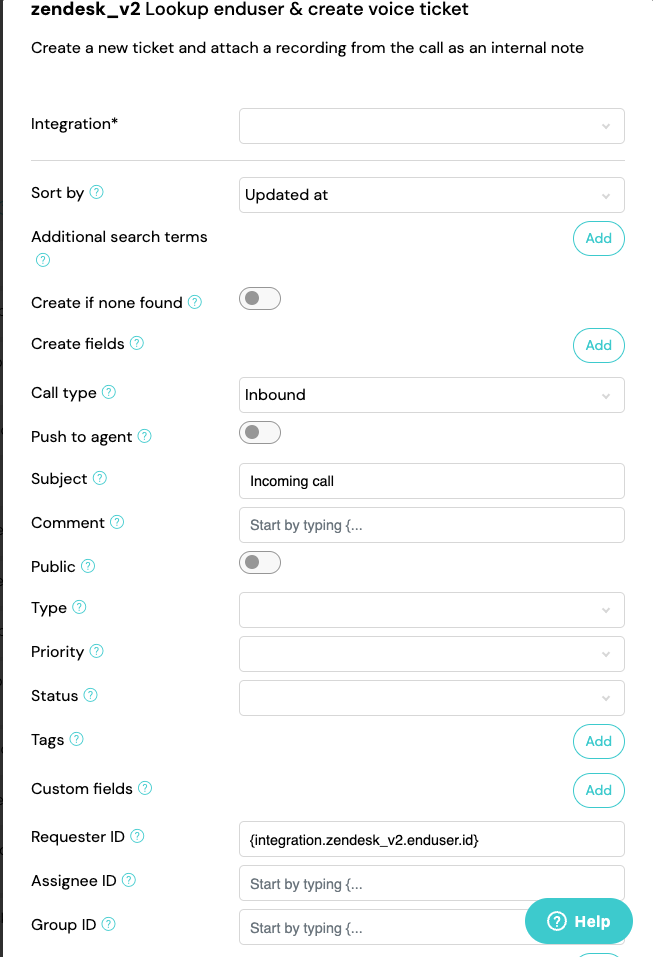
Task: Turn on the Push to agent switch
Action: pos(260,433)
